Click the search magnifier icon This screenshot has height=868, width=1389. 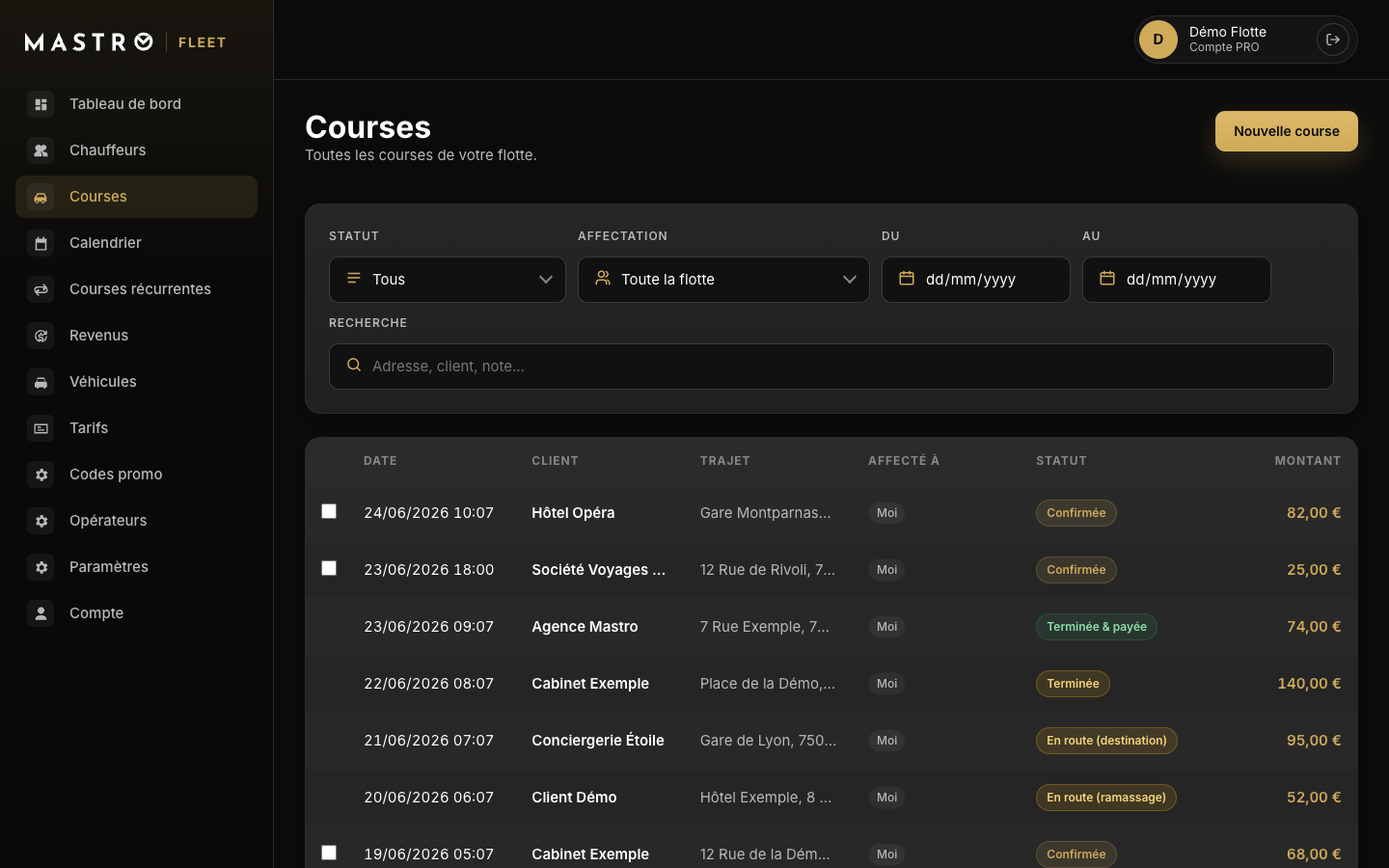point(354,366)
